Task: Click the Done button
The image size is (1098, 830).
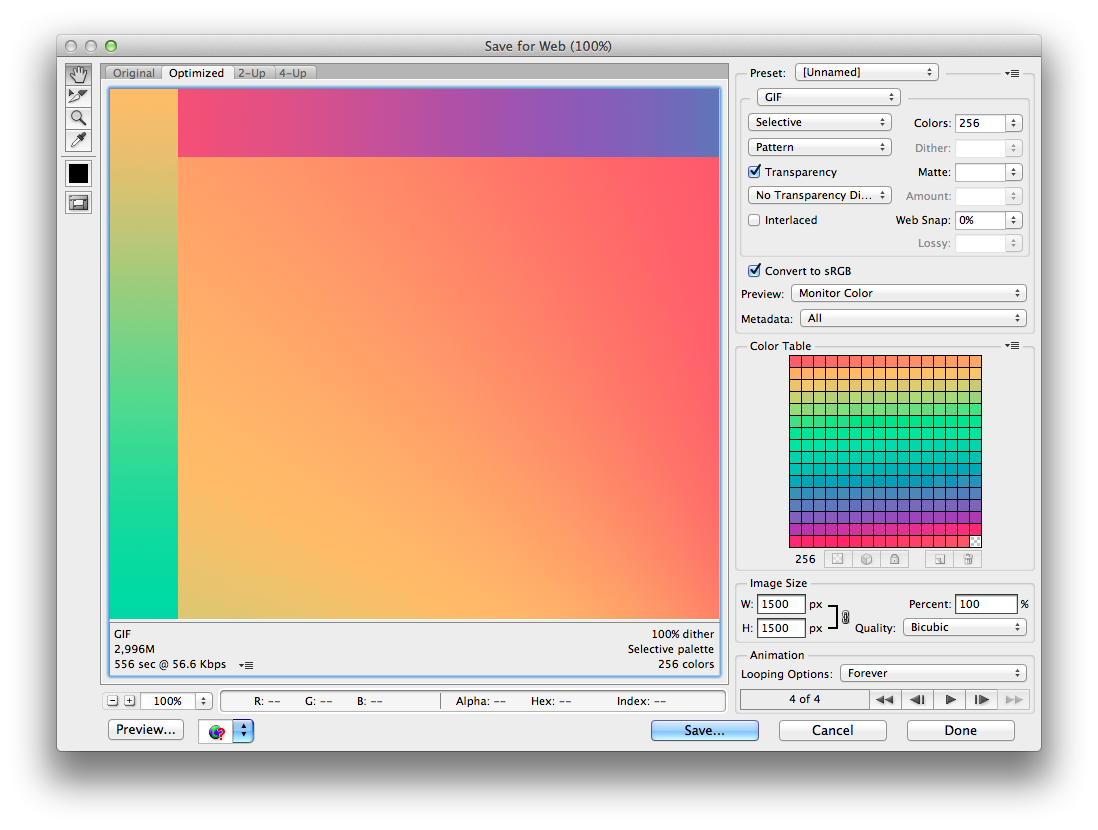Action: pos(961,731)
